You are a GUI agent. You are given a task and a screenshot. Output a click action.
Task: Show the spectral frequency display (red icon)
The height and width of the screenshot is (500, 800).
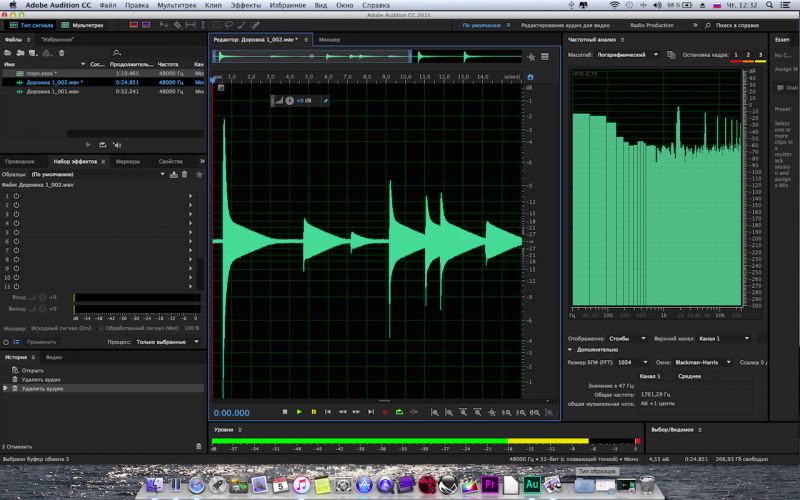[x=134, y=24]
